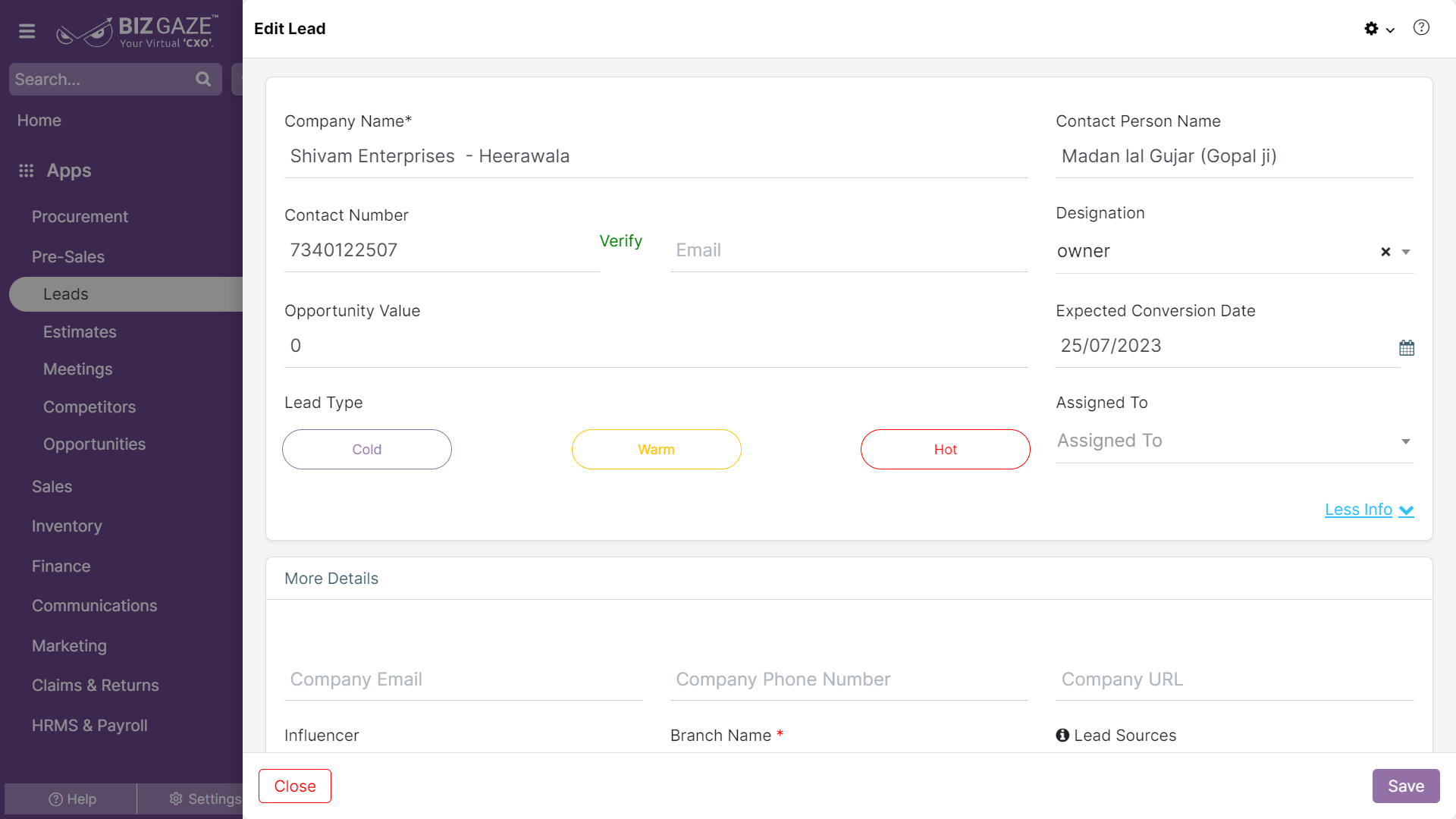Image resolution: width=1456 pixels, height=819 pixels.
Task: Clear the owner designation with the X
Action: click(x=1385, y=252)
